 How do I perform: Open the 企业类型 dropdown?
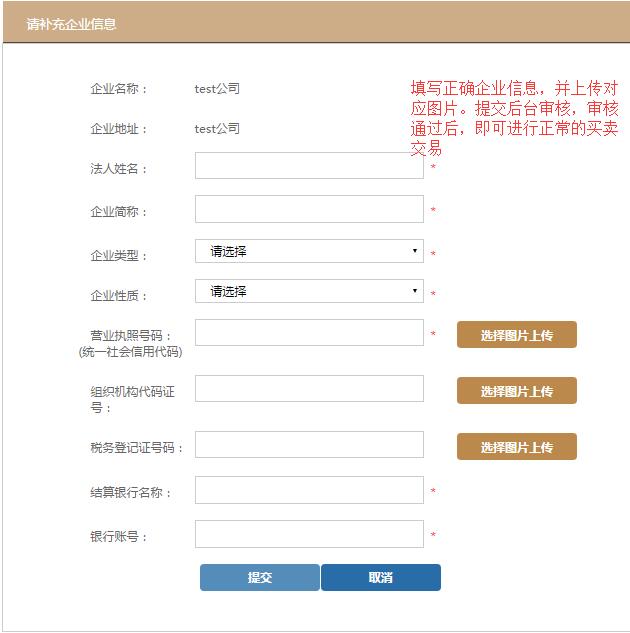pyautogui.click(x=309, y=251)
